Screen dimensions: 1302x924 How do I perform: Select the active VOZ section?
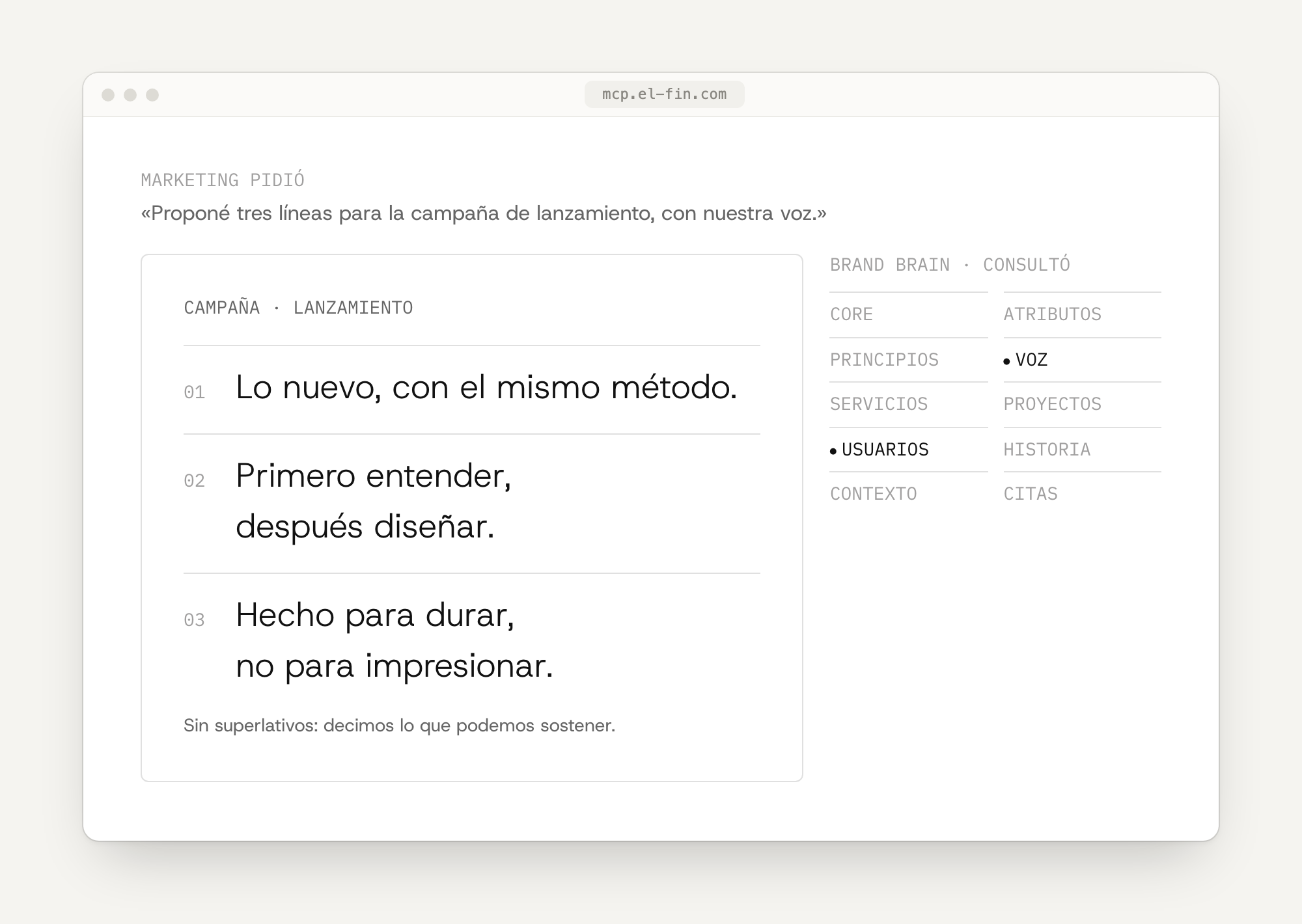coord(1026,360)
